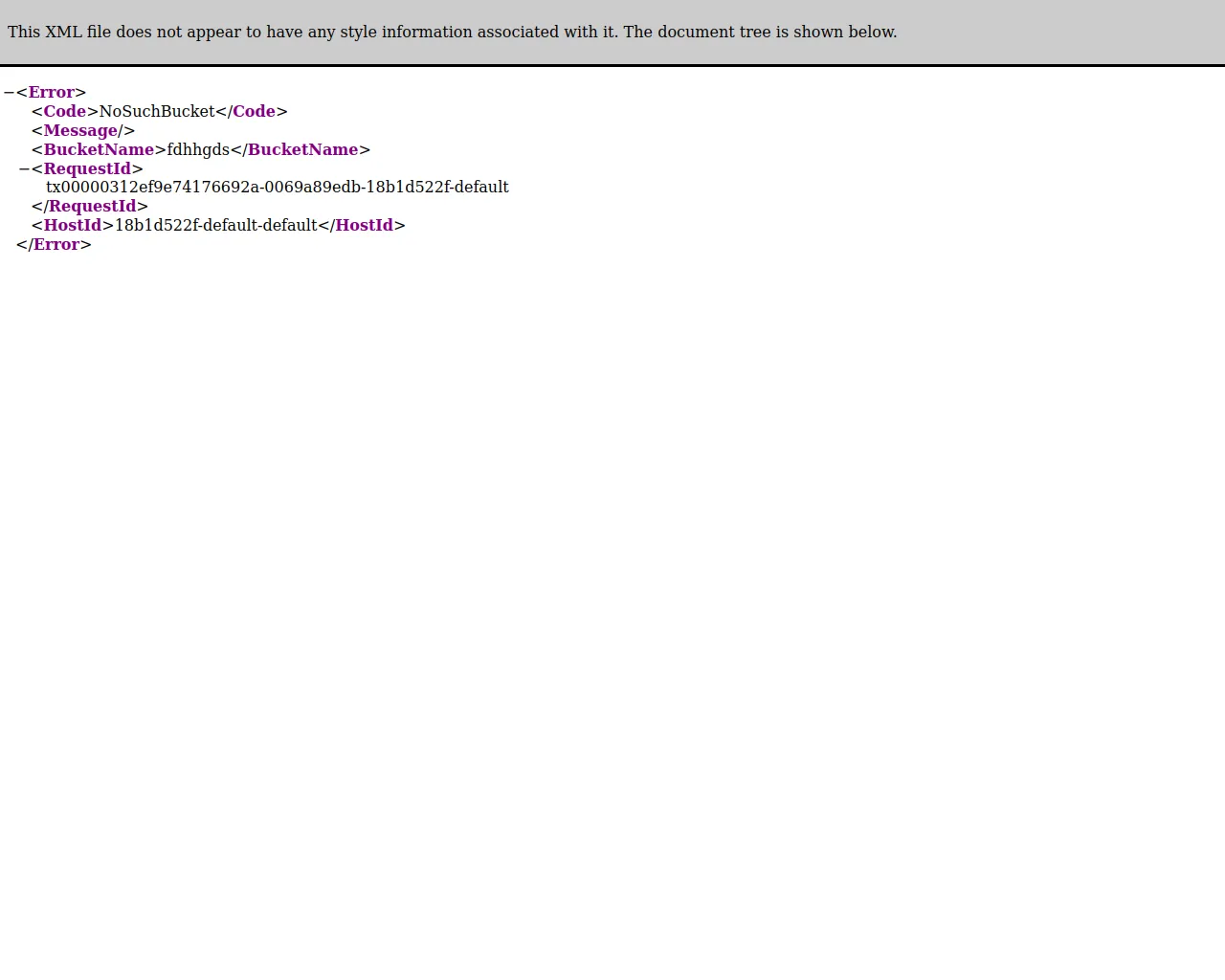Image resolution: width=1225 pixels, height=980 pixels.
Task: Click the closing HostId tag
Action: [x=364, y=225]
